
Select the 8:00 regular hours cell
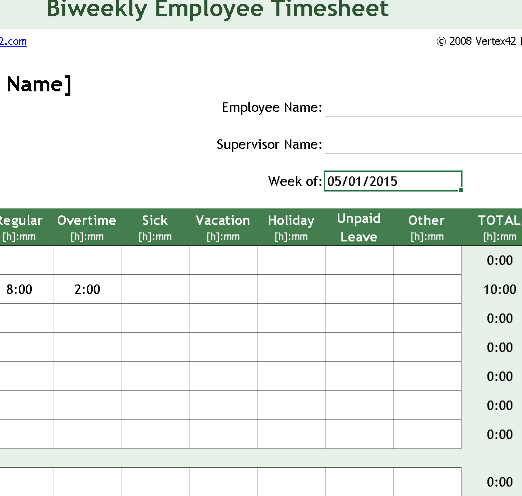(26, 289)
